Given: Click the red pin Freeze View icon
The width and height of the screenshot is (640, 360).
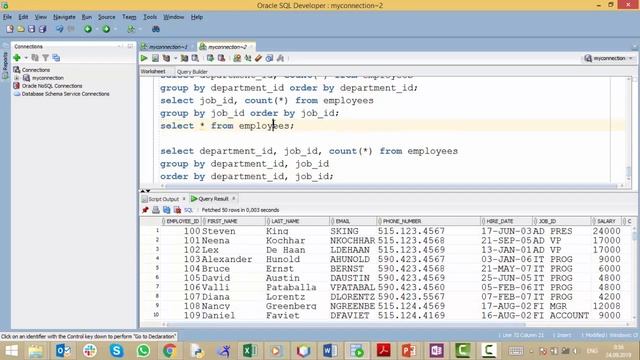Looking at the screenshot, I should (145, 210).
